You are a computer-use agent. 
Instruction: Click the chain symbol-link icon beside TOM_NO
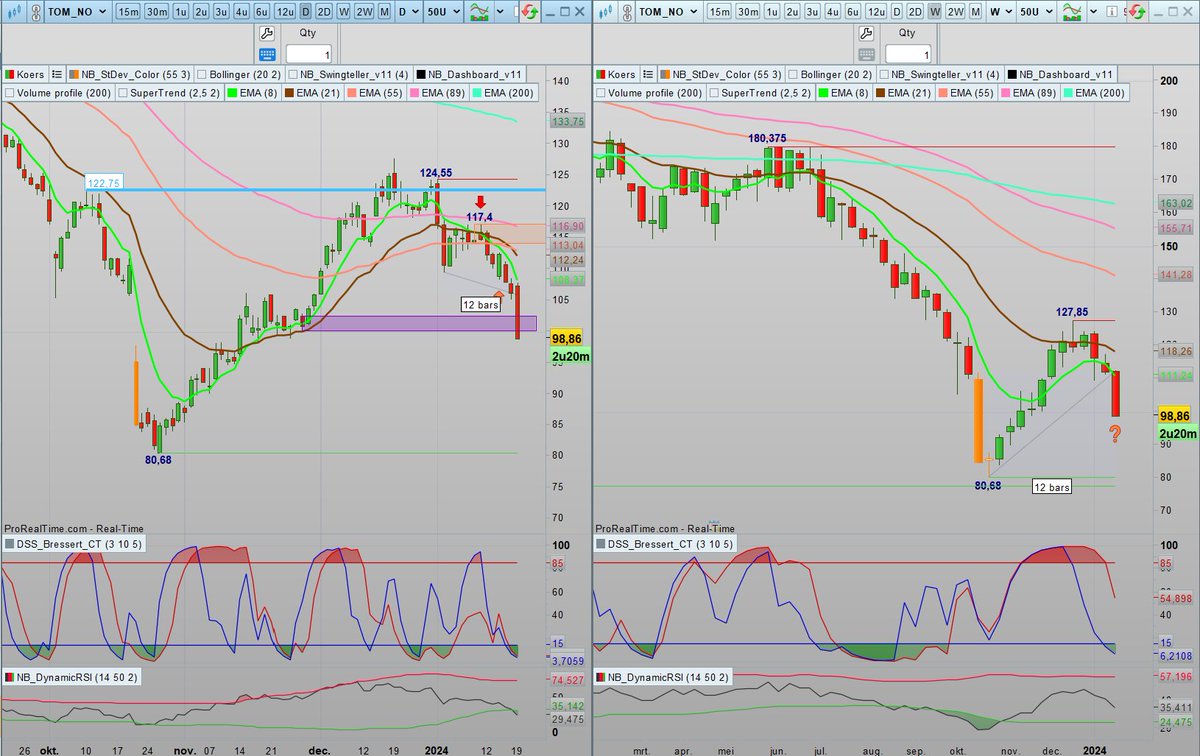pyautogui.click(x=35, y=10)
